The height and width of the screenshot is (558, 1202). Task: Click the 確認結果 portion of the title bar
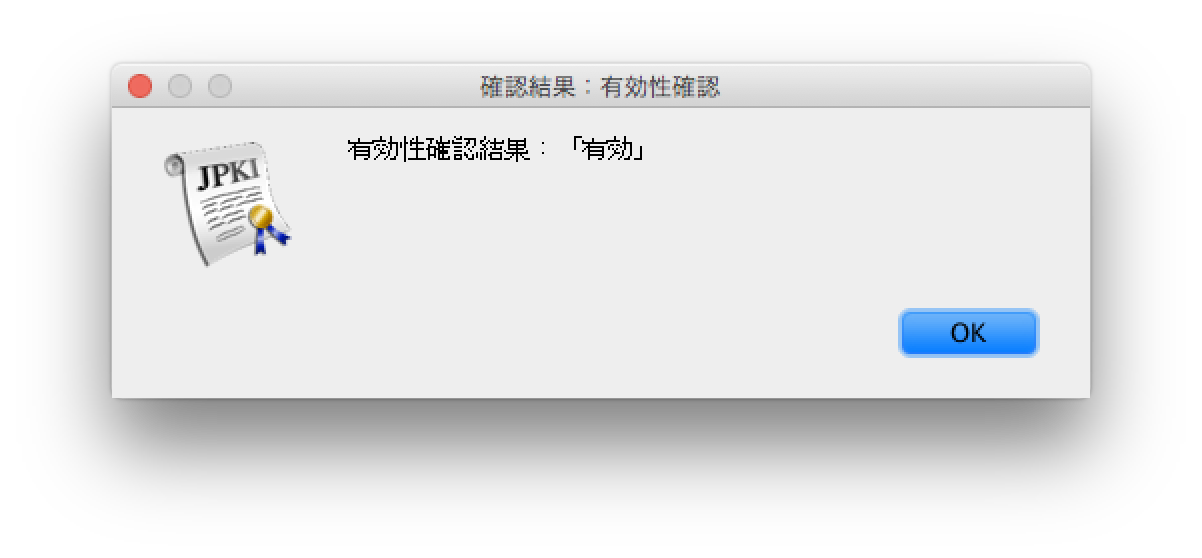point(528,88)
